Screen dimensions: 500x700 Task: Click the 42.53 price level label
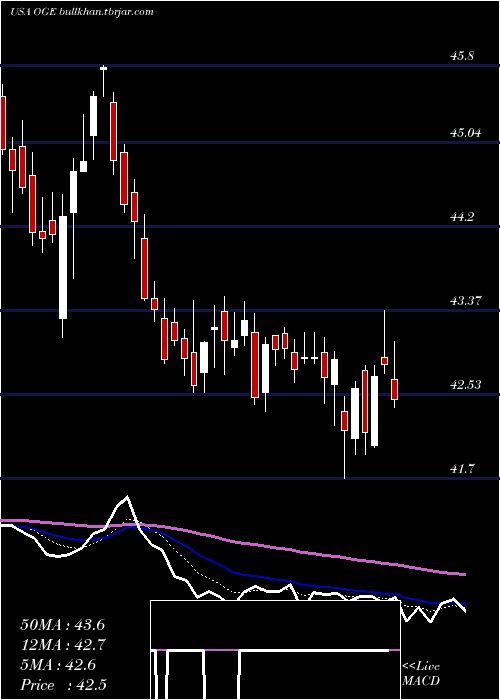[465, 384]
